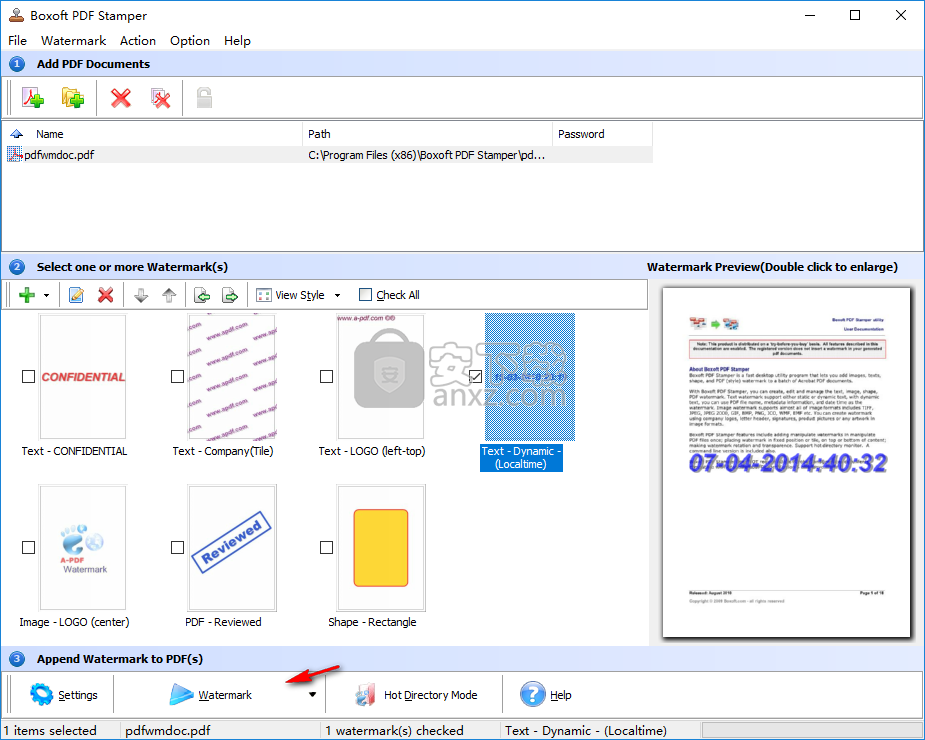The image size is (925, 740).
Task: Click the Help button in bottom toolbar
Action: click(546, 695)
